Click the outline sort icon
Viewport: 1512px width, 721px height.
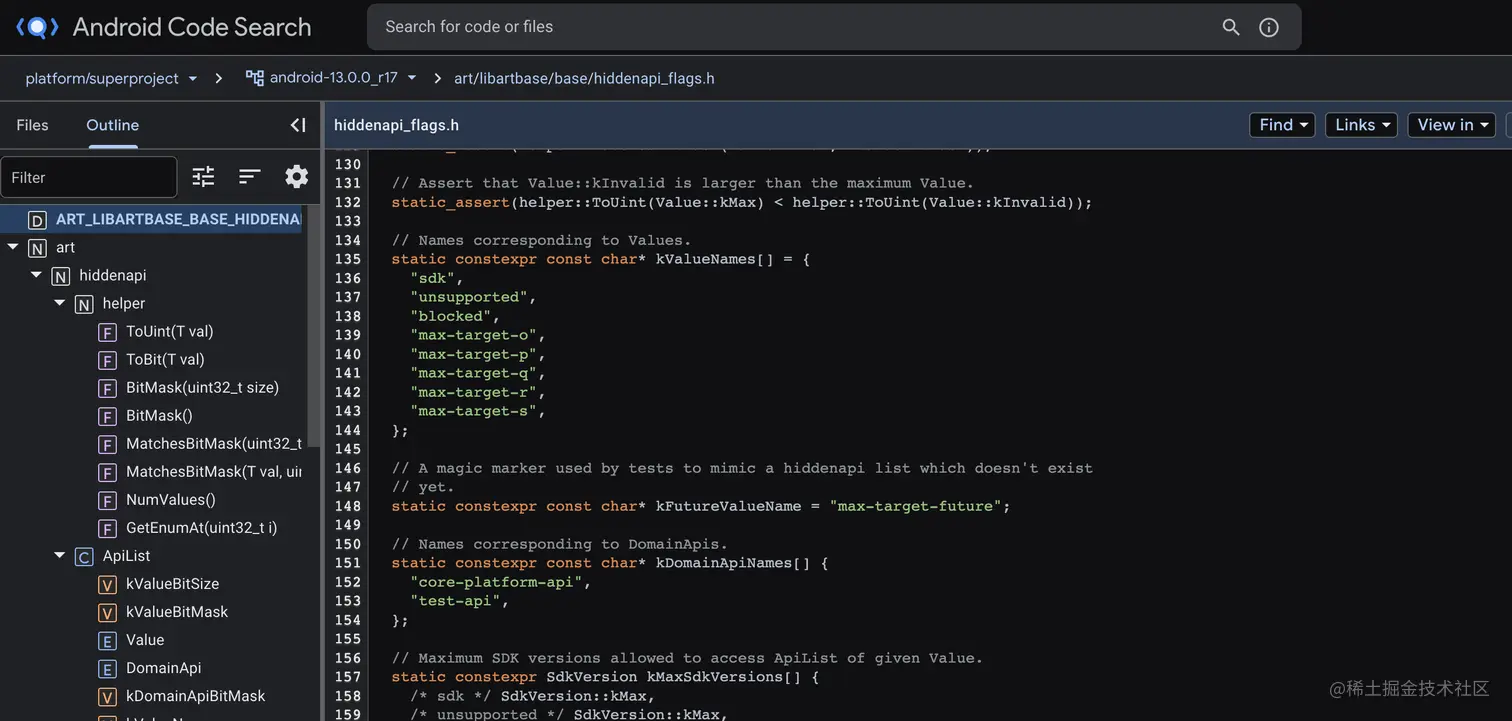[250, 177]
